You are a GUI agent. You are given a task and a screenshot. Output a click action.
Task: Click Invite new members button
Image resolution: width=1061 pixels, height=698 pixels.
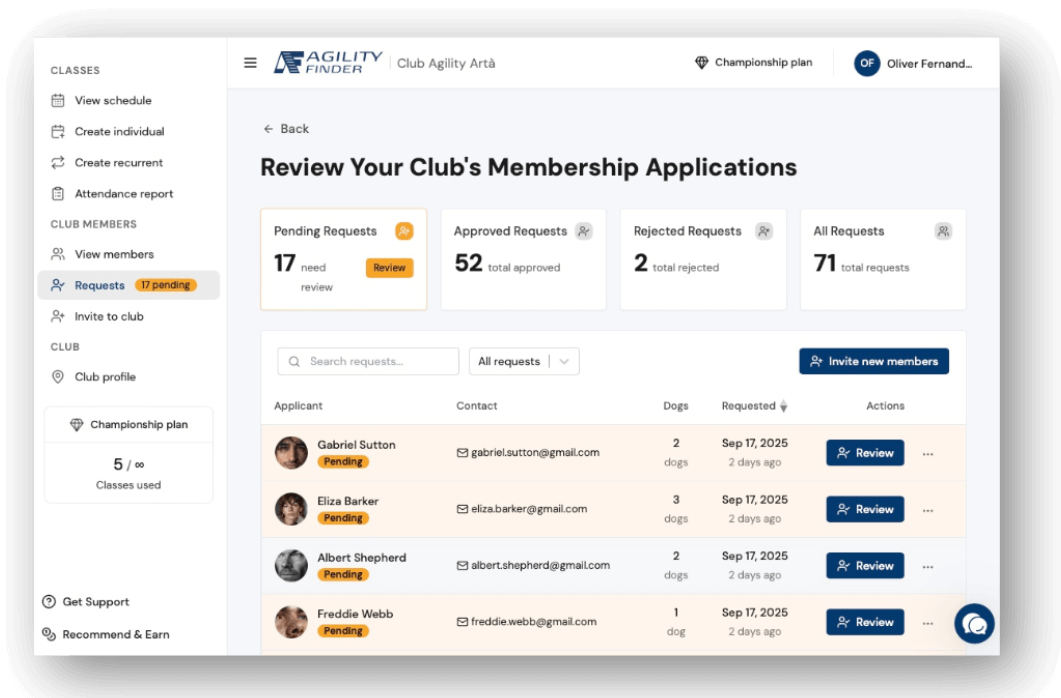pyautogui.click(x=874, y=361)
